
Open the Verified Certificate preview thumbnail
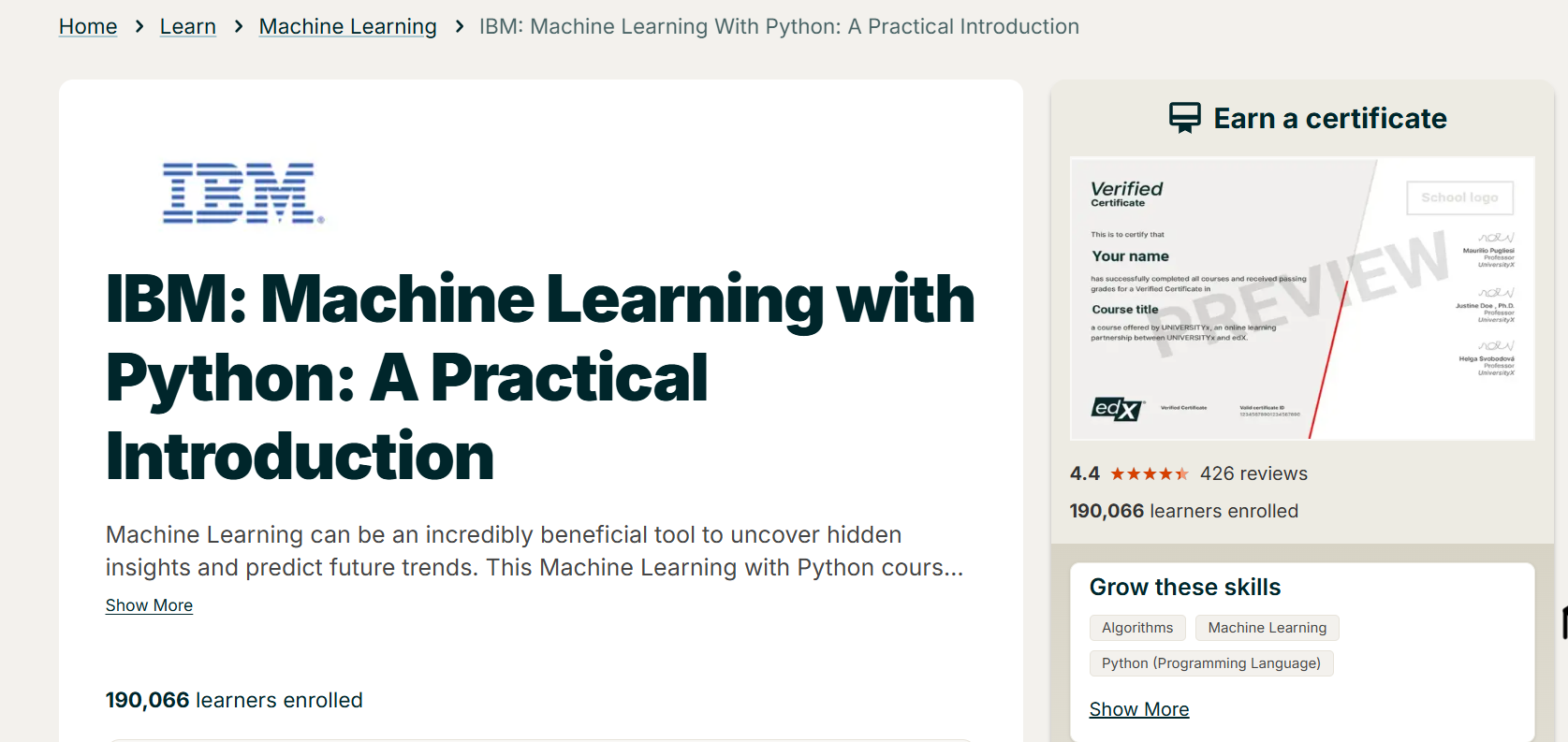(1302, 298)
